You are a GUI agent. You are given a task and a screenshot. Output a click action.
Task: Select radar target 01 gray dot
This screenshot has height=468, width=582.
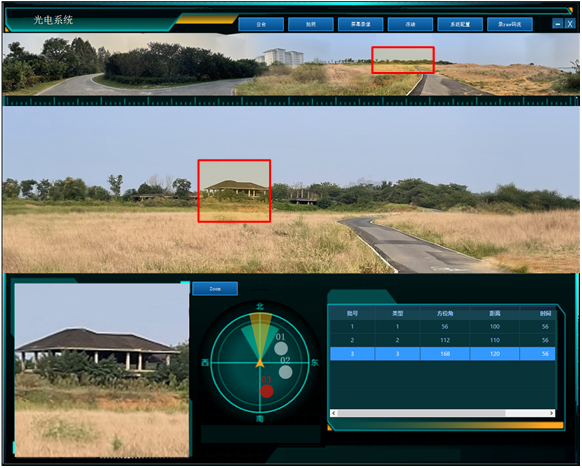(x=281, y=348)
